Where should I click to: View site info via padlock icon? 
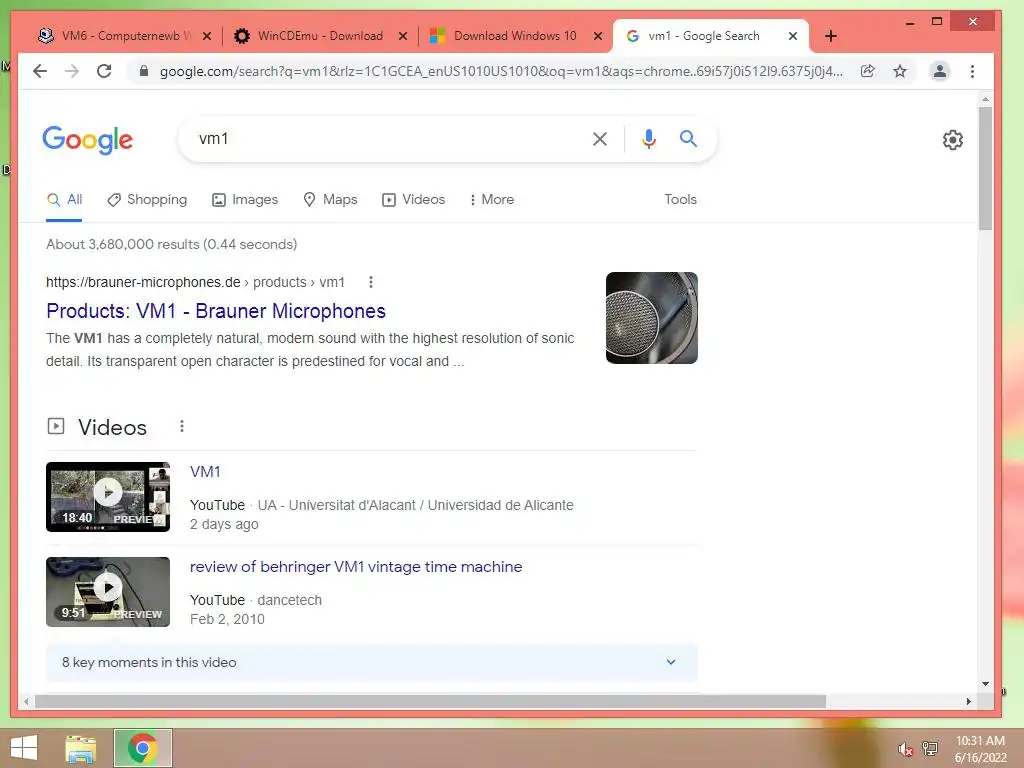click(144, 71)
